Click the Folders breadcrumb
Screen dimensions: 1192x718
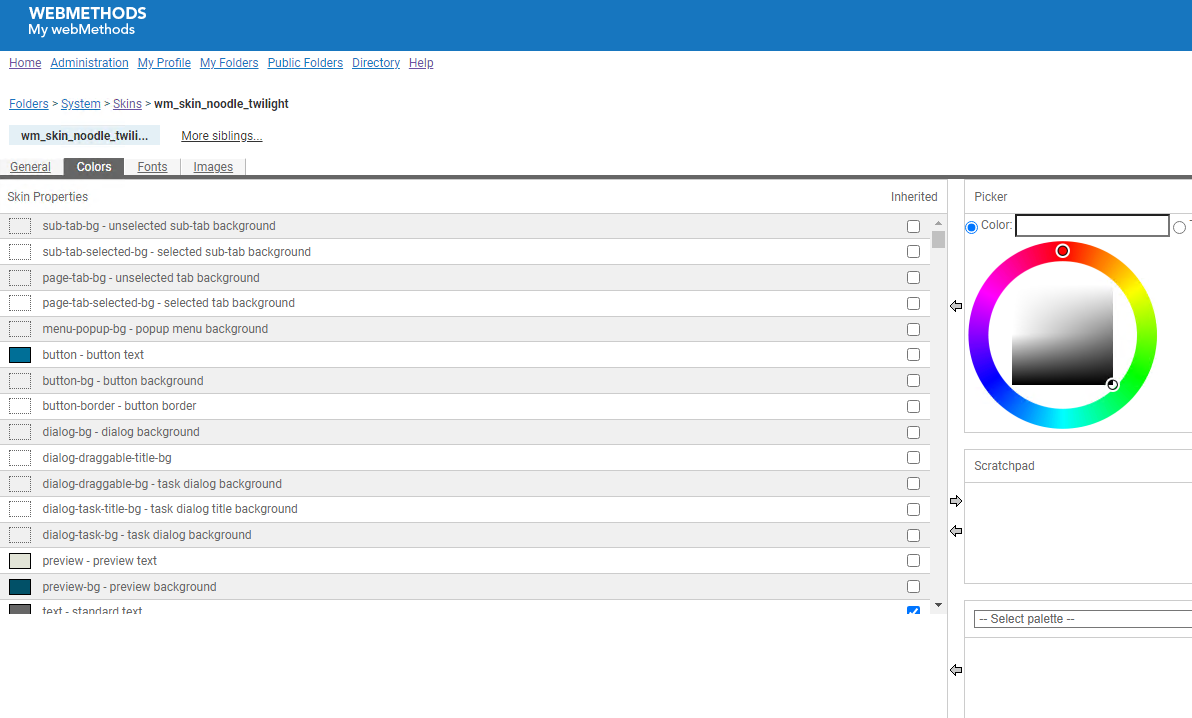coord(29,104)
